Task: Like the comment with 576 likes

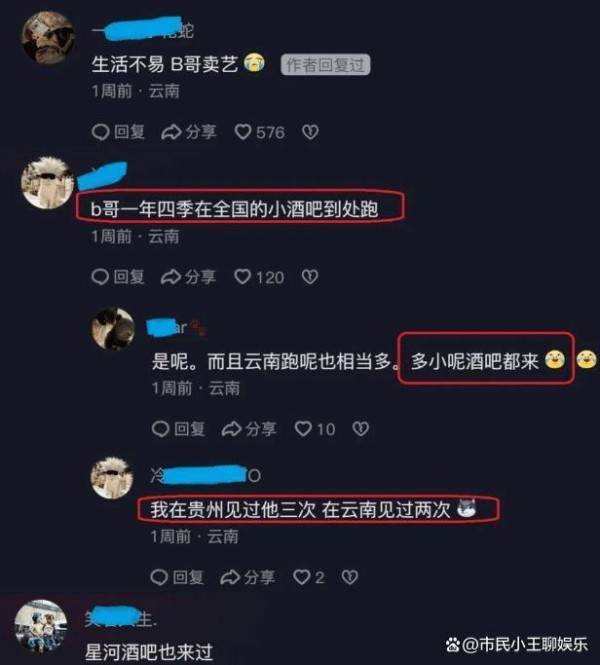Action: pyautogui.click(x=260, y=132)
